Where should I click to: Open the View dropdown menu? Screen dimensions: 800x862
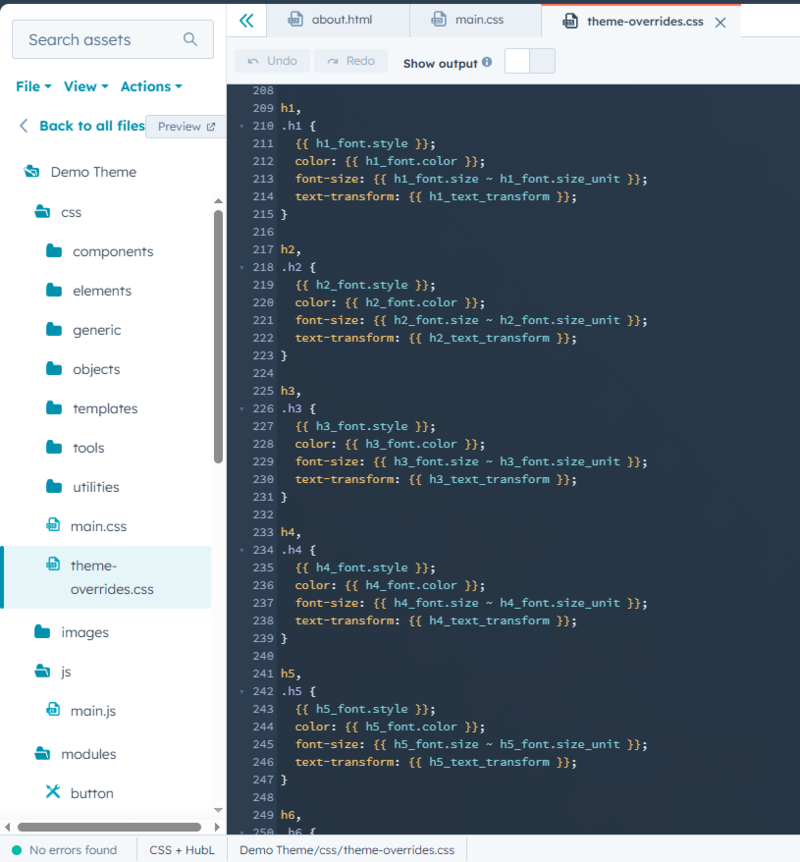point(85,87)
